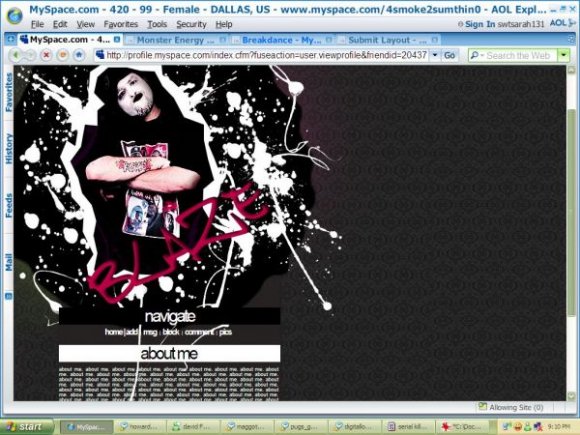The image size is (580, 435).
Task: Close the Monster Energy tab
Action: click(223, 39)
